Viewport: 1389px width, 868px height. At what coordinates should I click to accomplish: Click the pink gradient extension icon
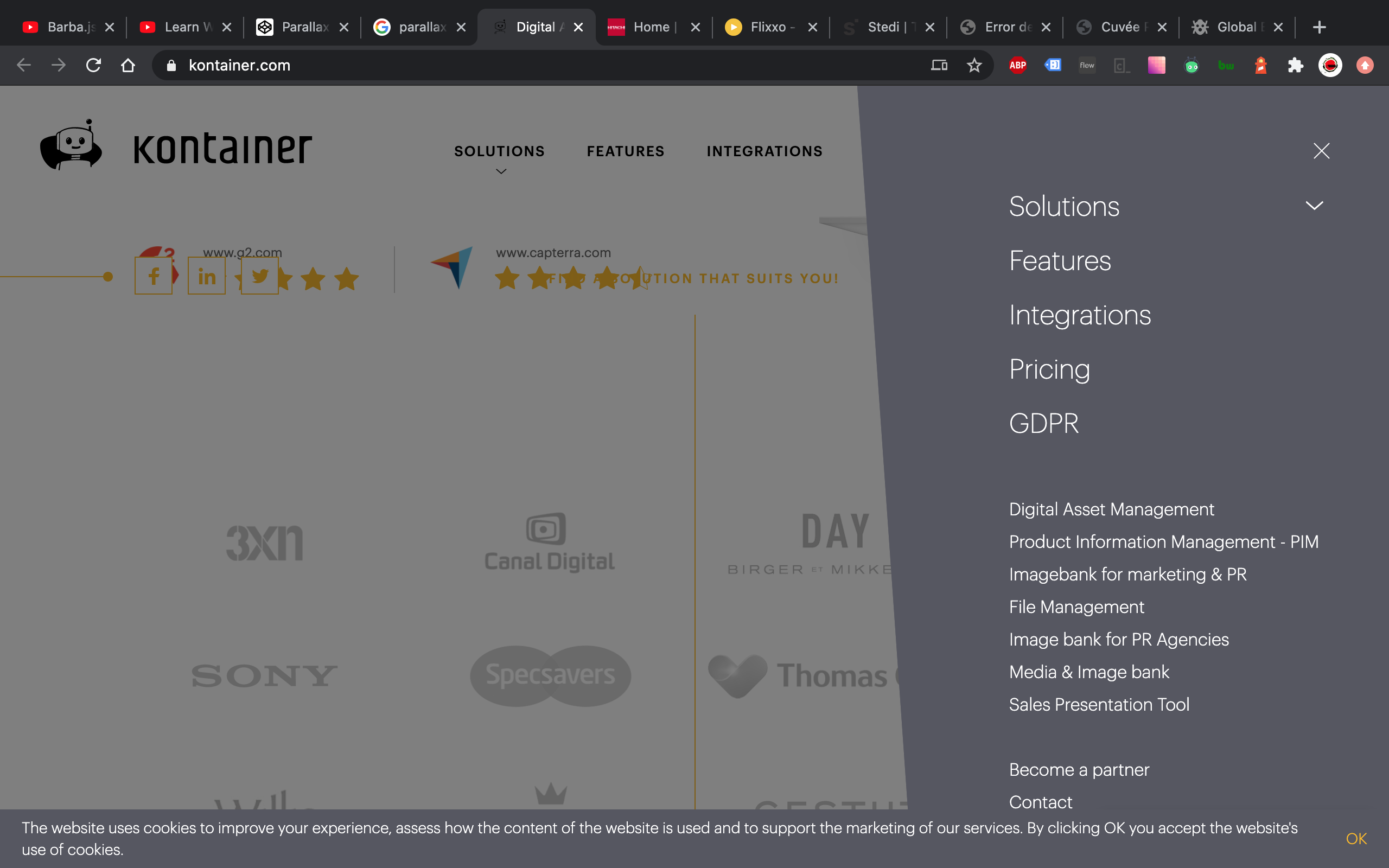(x=1157, y=66)
